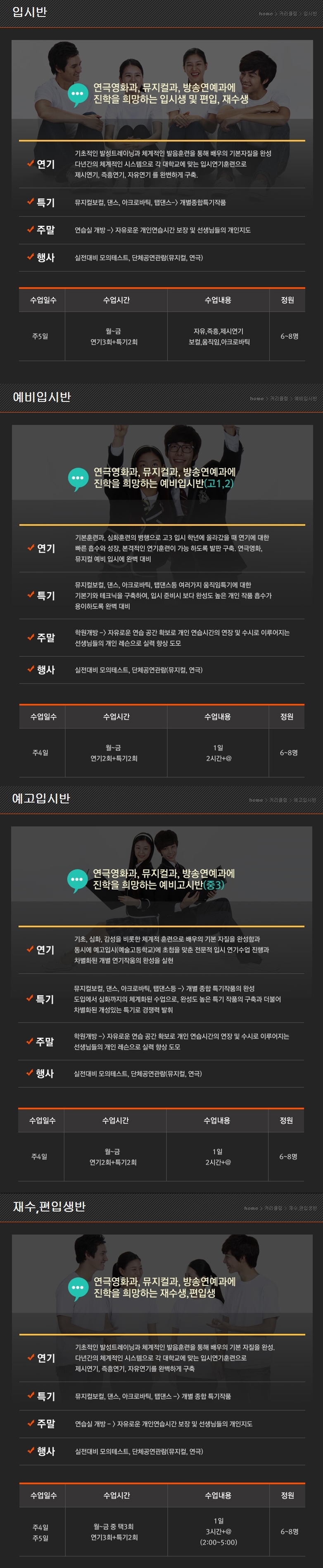Click the 재수,편입생반 section title
This screenshot has width=323, height=1568.
[49, 1206]
